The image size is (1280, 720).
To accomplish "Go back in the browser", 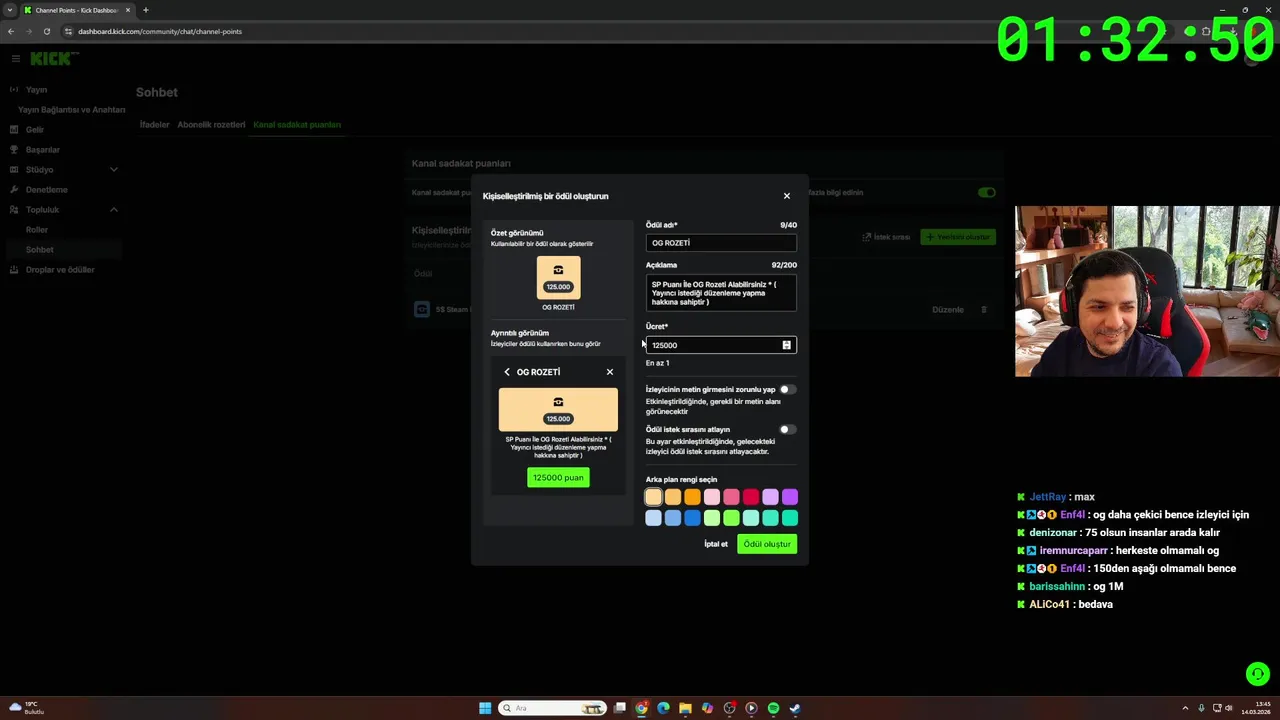I will point(11,31).
